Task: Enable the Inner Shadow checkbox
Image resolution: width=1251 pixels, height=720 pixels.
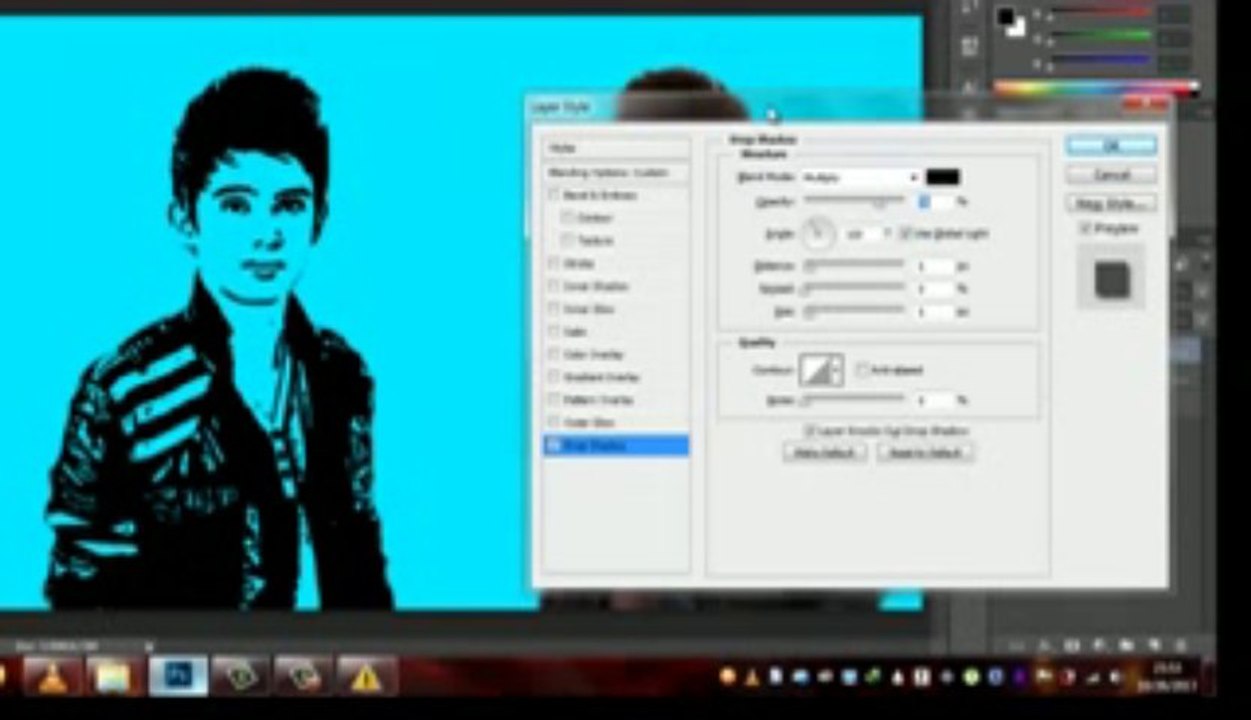Action: tap(554, 287)
